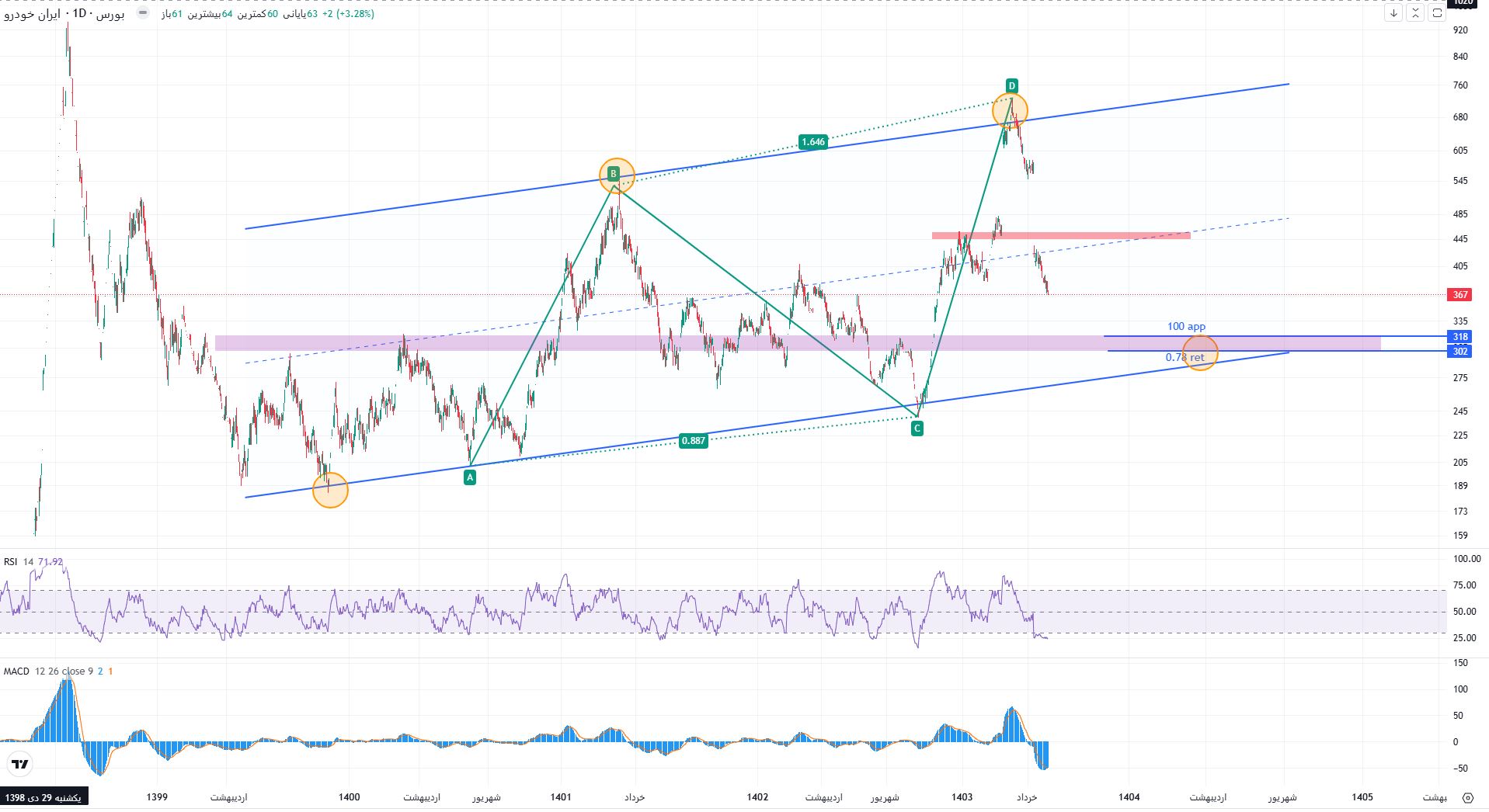Select the '100 app' line label
The image size is (1489, 812).
click(1186, 327)
